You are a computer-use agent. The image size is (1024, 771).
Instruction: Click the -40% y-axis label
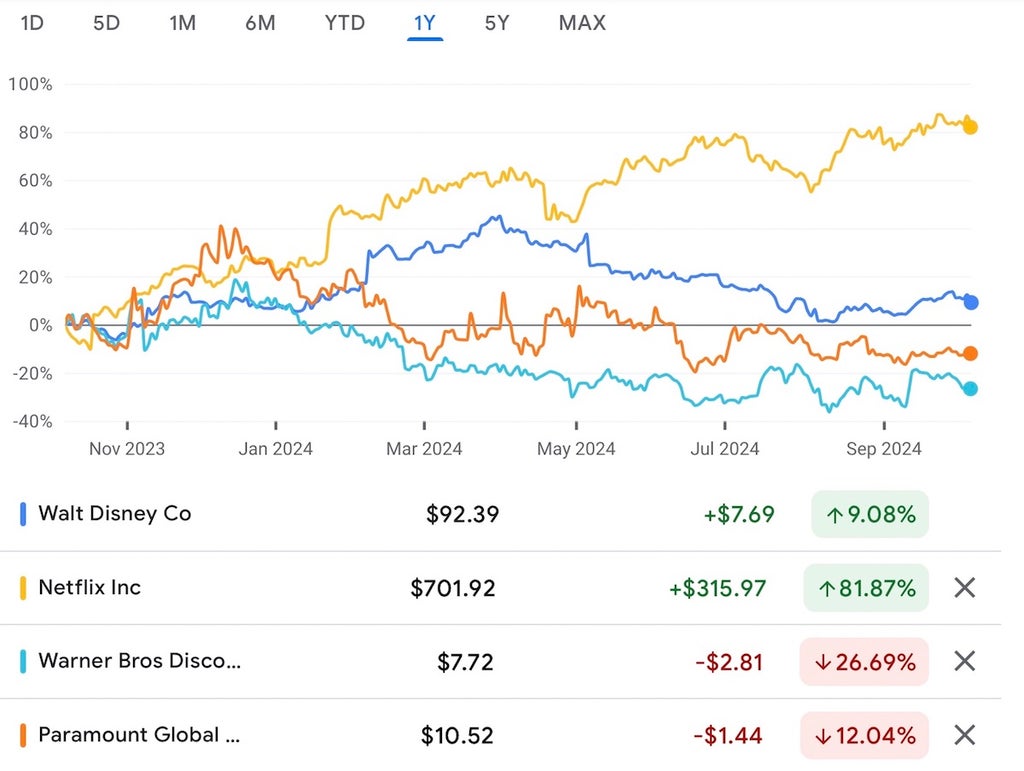tap(32, 421)
